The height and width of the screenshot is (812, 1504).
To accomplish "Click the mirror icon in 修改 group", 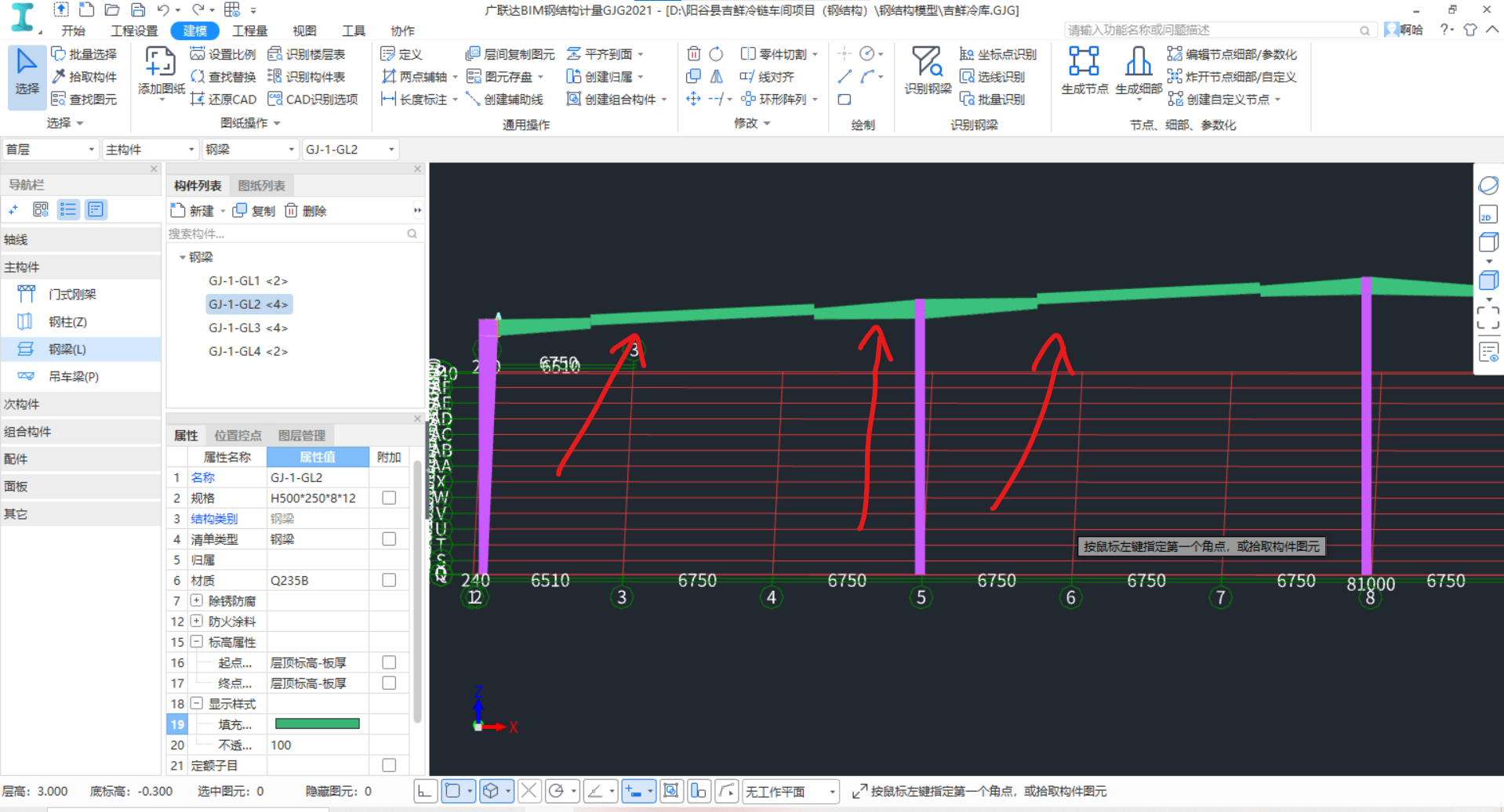I will point(716,77).
